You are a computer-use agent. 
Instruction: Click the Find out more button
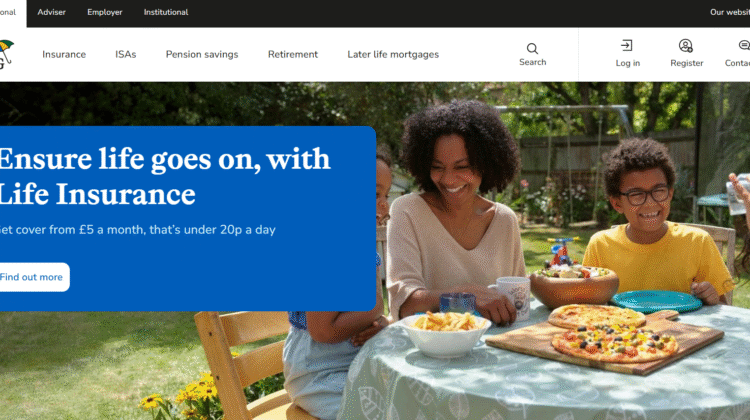coord(32,277)
